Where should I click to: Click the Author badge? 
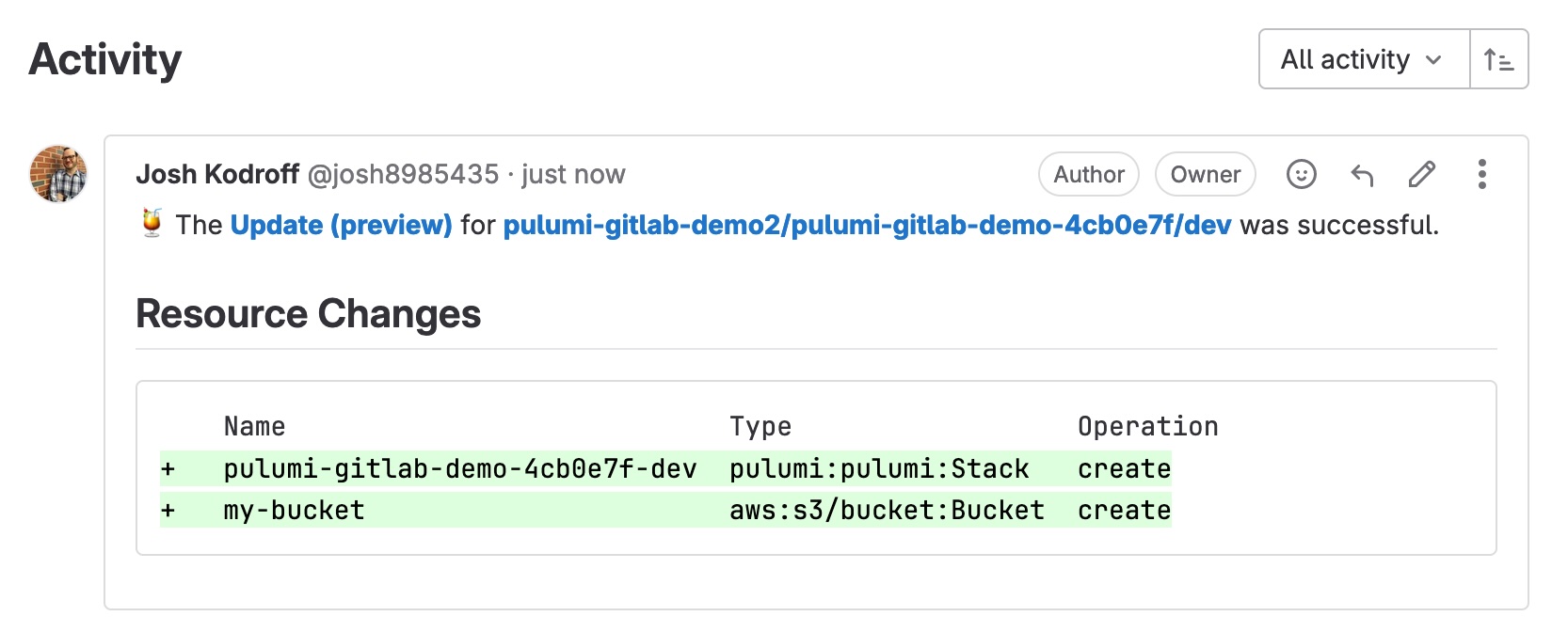1089,174
